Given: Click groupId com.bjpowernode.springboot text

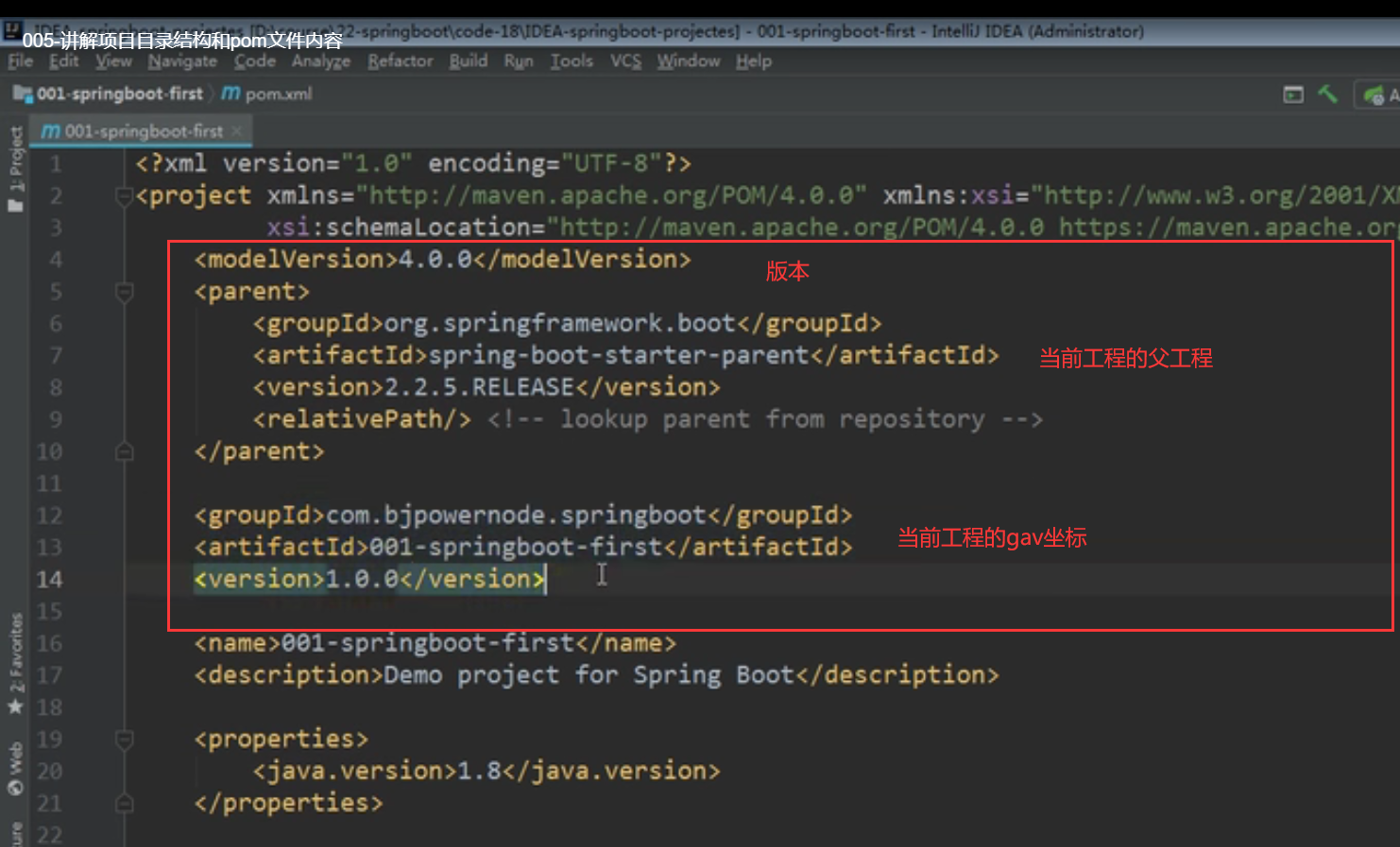Looking at the screenshot, I should [523, 516].
